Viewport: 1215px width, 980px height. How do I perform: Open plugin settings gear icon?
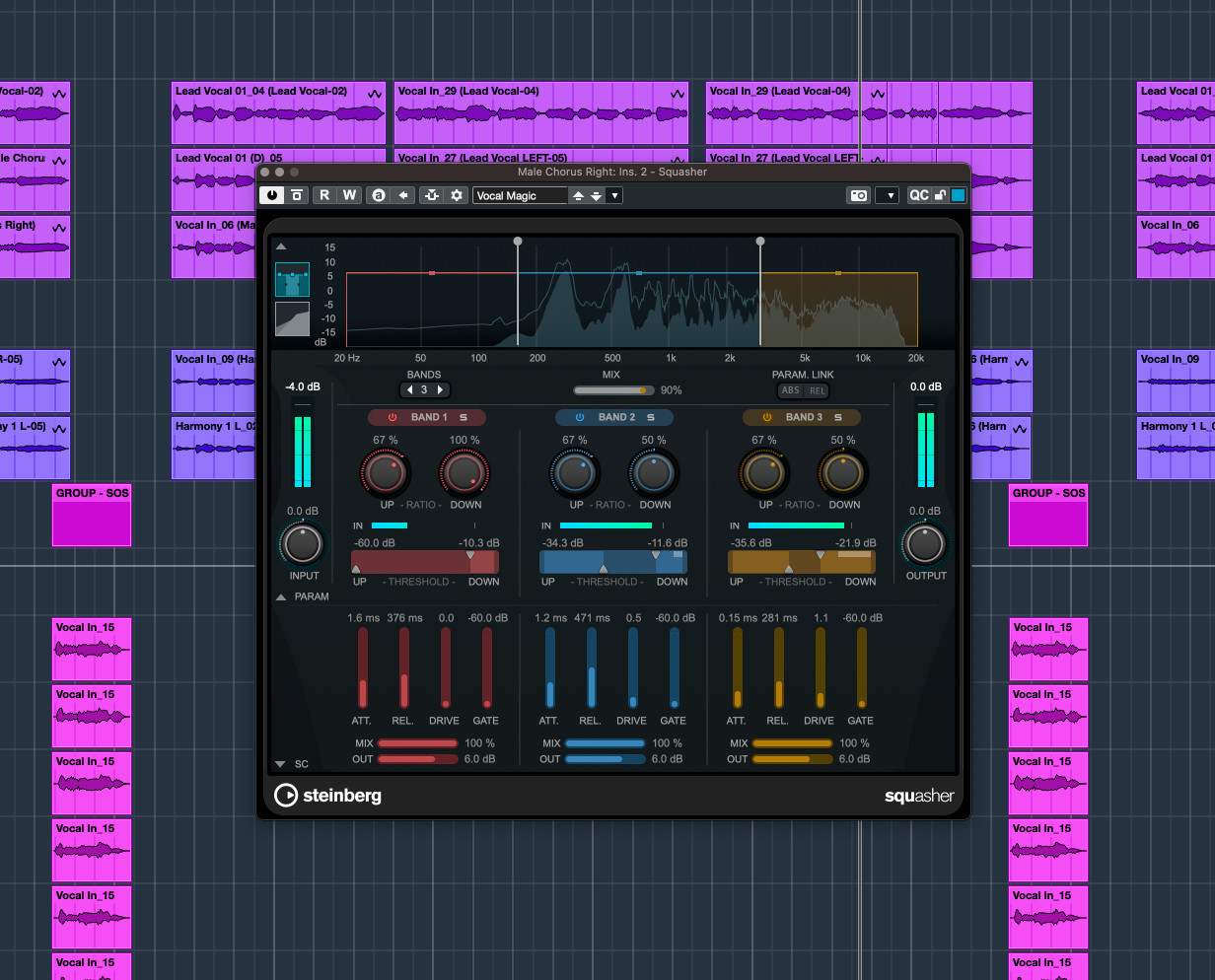click(x=457, y=195)
